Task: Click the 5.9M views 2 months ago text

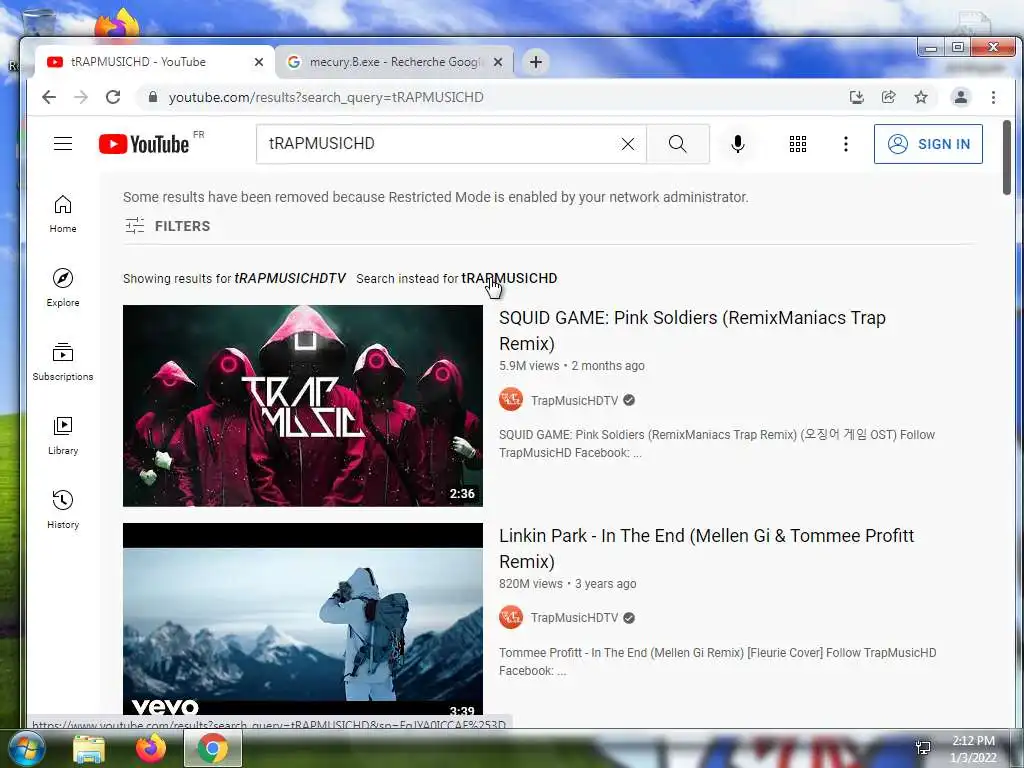Action: point(571,366)
